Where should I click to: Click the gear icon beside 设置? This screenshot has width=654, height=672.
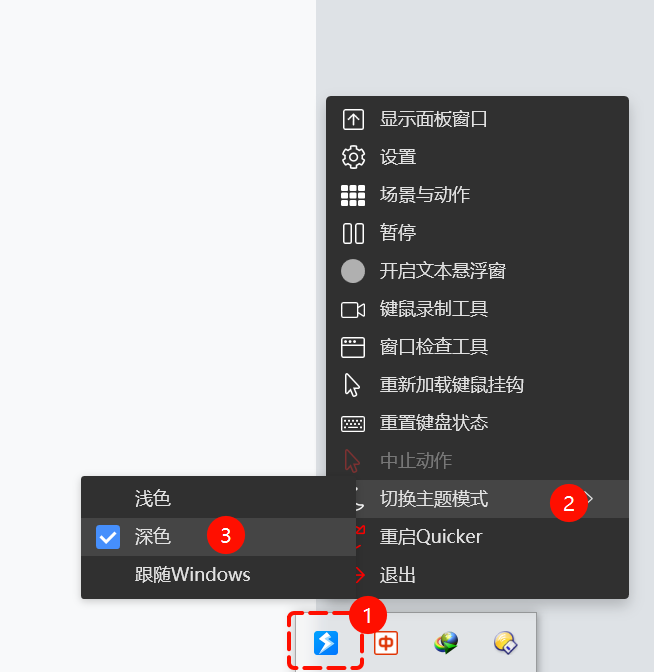pos(353,157)
